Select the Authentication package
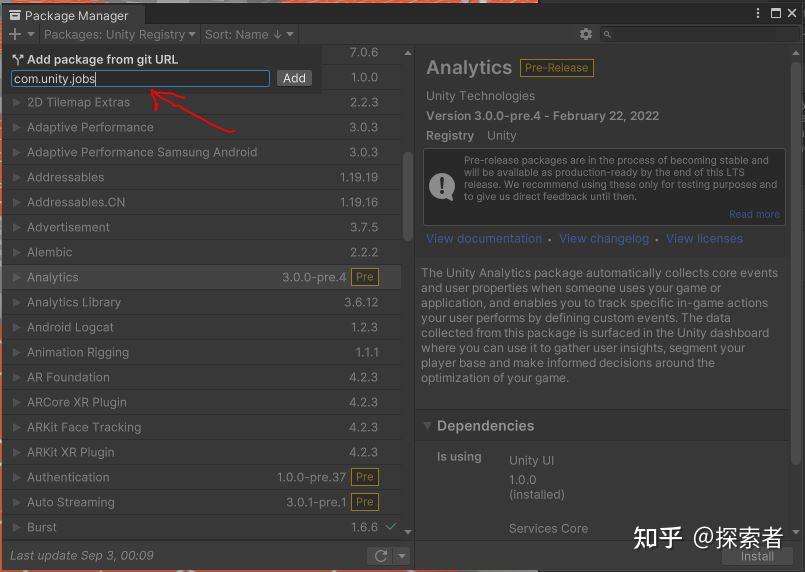805x572 pixels. [x=202, y=478]
